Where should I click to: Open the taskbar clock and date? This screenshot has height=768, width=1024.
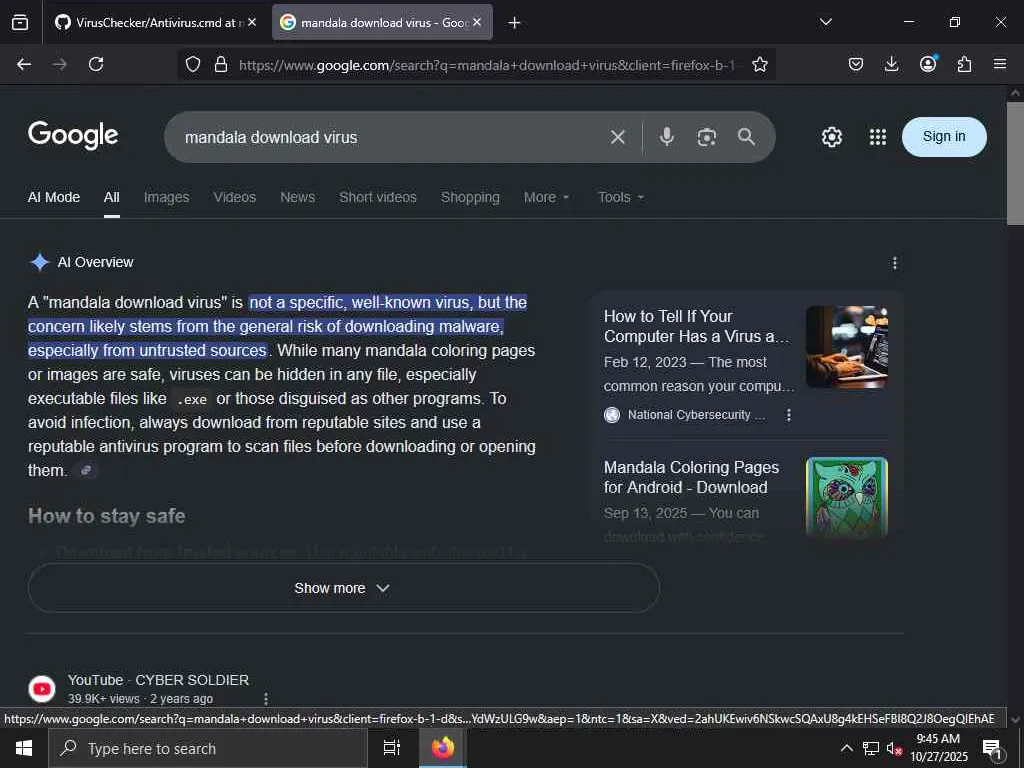938,748
